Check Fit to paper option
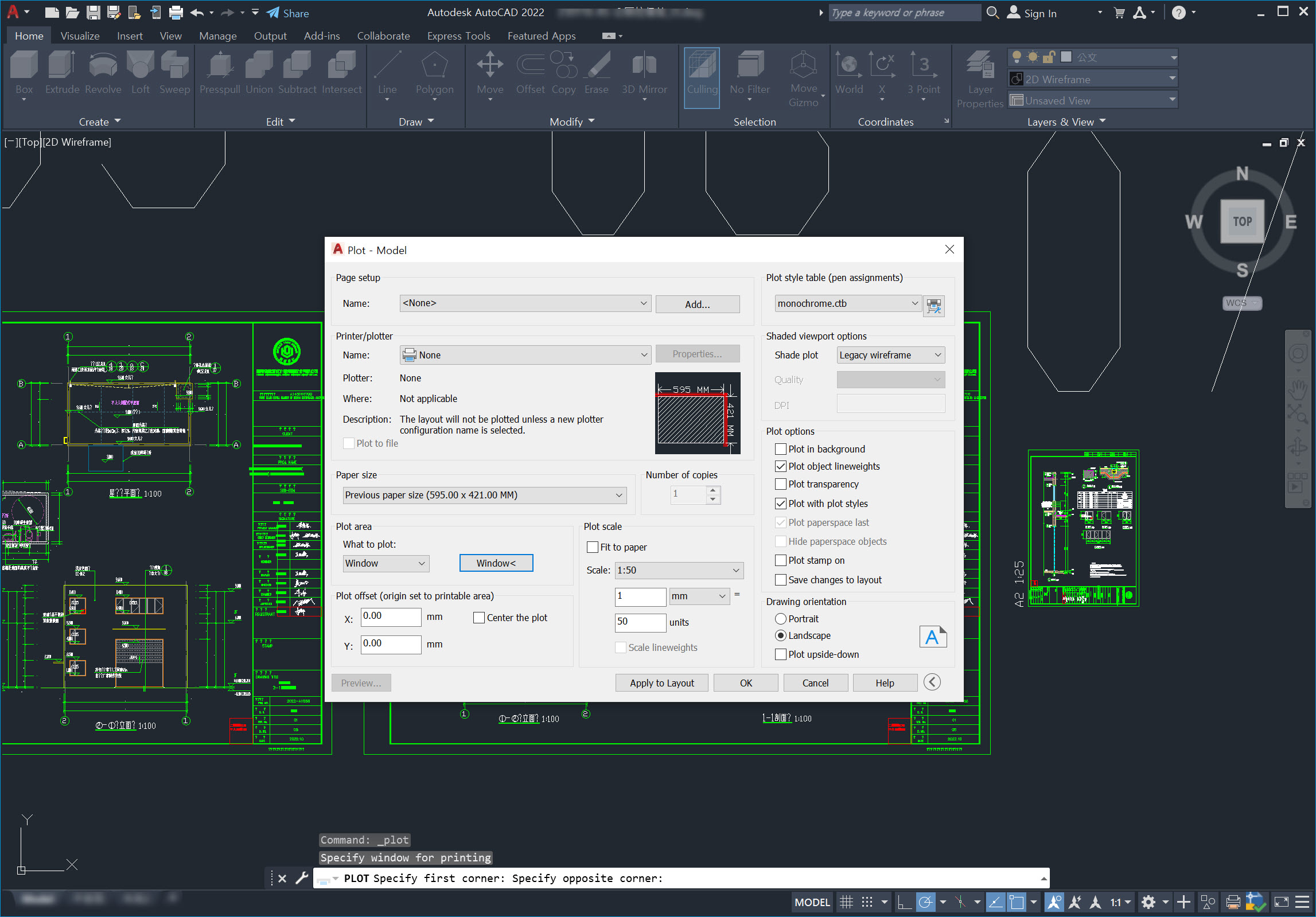1316x917 pixels. (593, 547)
